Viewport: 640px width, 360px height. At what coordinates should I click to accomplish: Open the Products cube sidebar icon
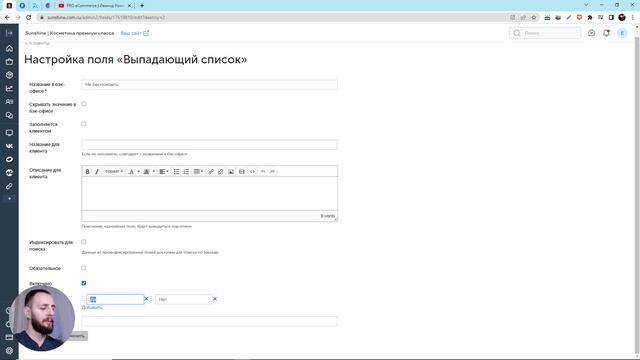[9, 75]
